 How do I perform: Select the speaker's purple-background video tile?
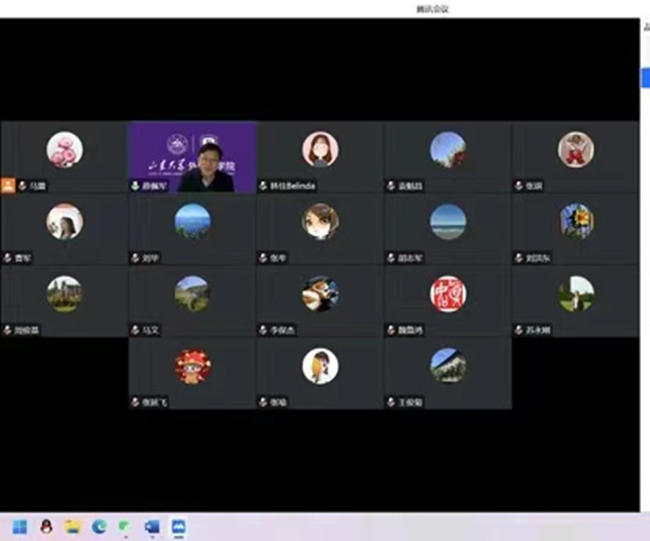[192, 157]
